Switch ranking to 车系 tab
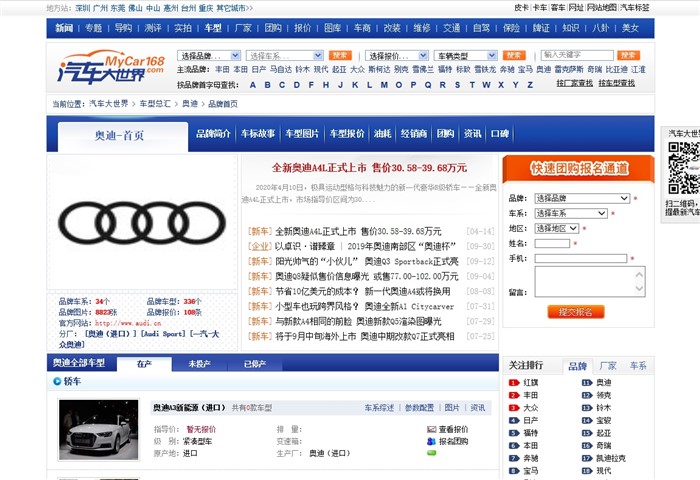 click(x=638, y=366)
